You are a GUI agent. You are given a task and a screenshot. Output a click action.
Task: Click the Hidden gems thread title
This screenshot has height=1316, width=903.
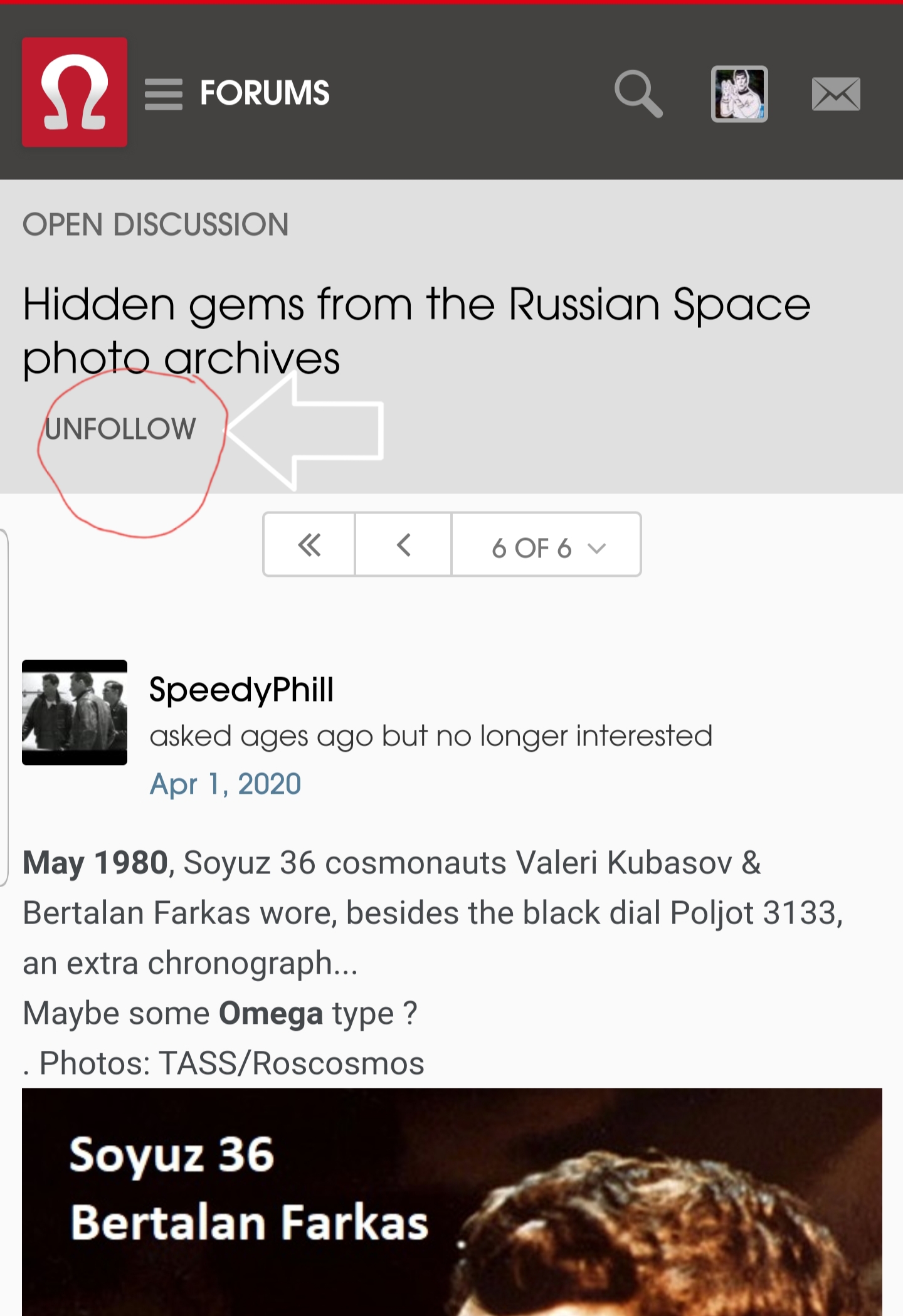(416, 331)
